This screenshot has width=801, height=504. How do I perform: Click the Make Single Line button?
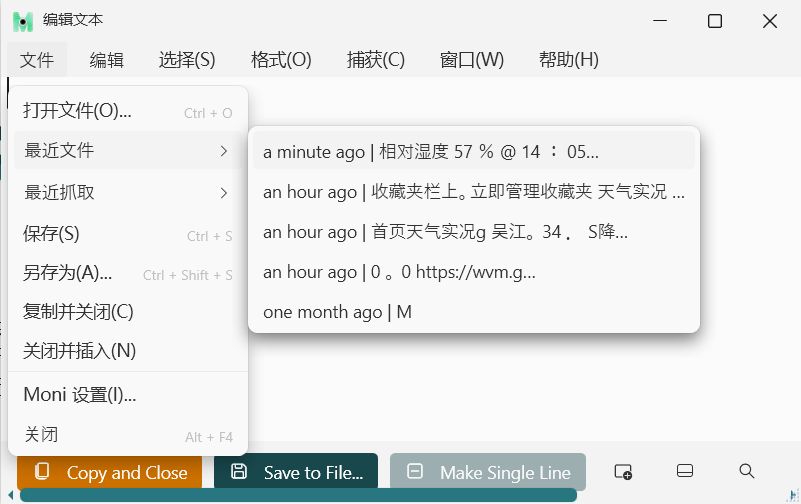click(x=488, y=472)
